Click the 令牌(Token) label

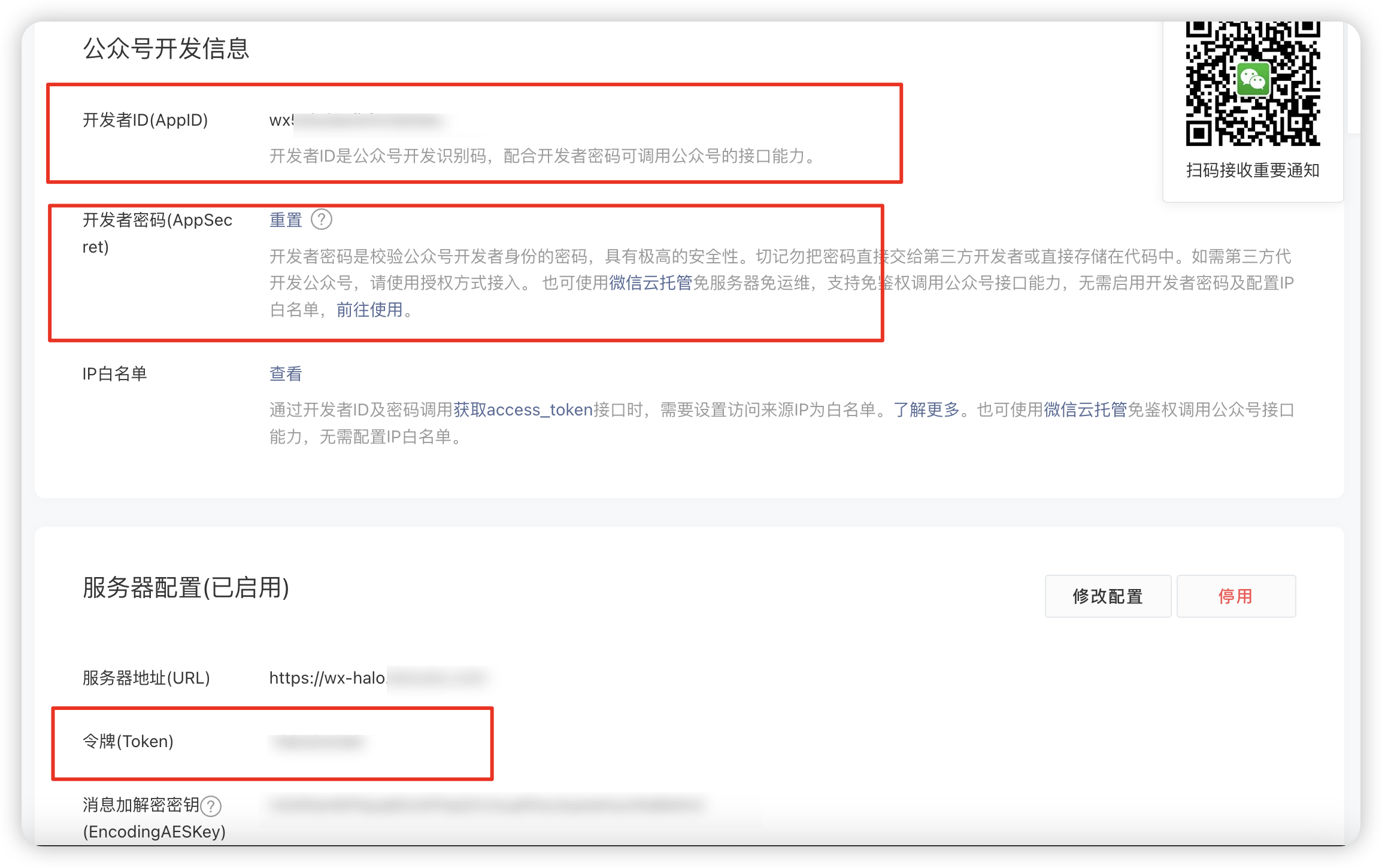[x=128, y=741]
